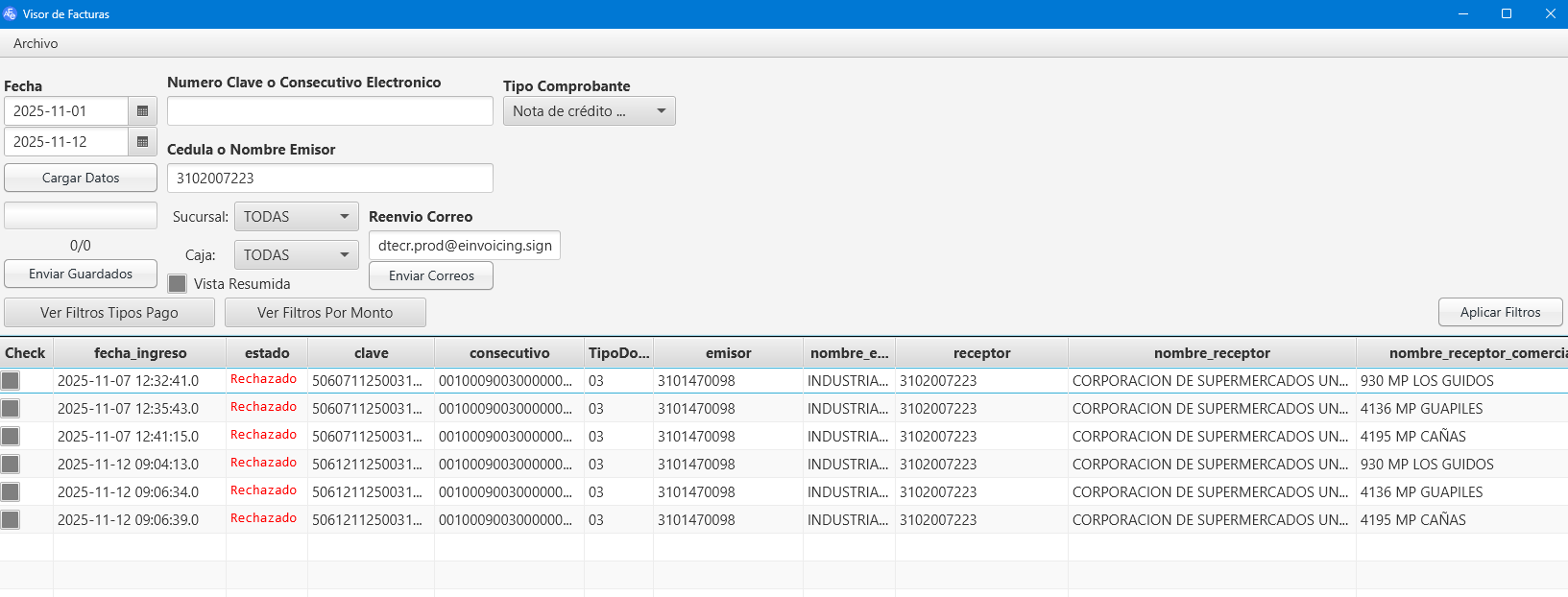This screenshot has height=597, width=1568.
Task: Select checkbox for row 2025-11-07 12:41:15
Action: point(11,437)
